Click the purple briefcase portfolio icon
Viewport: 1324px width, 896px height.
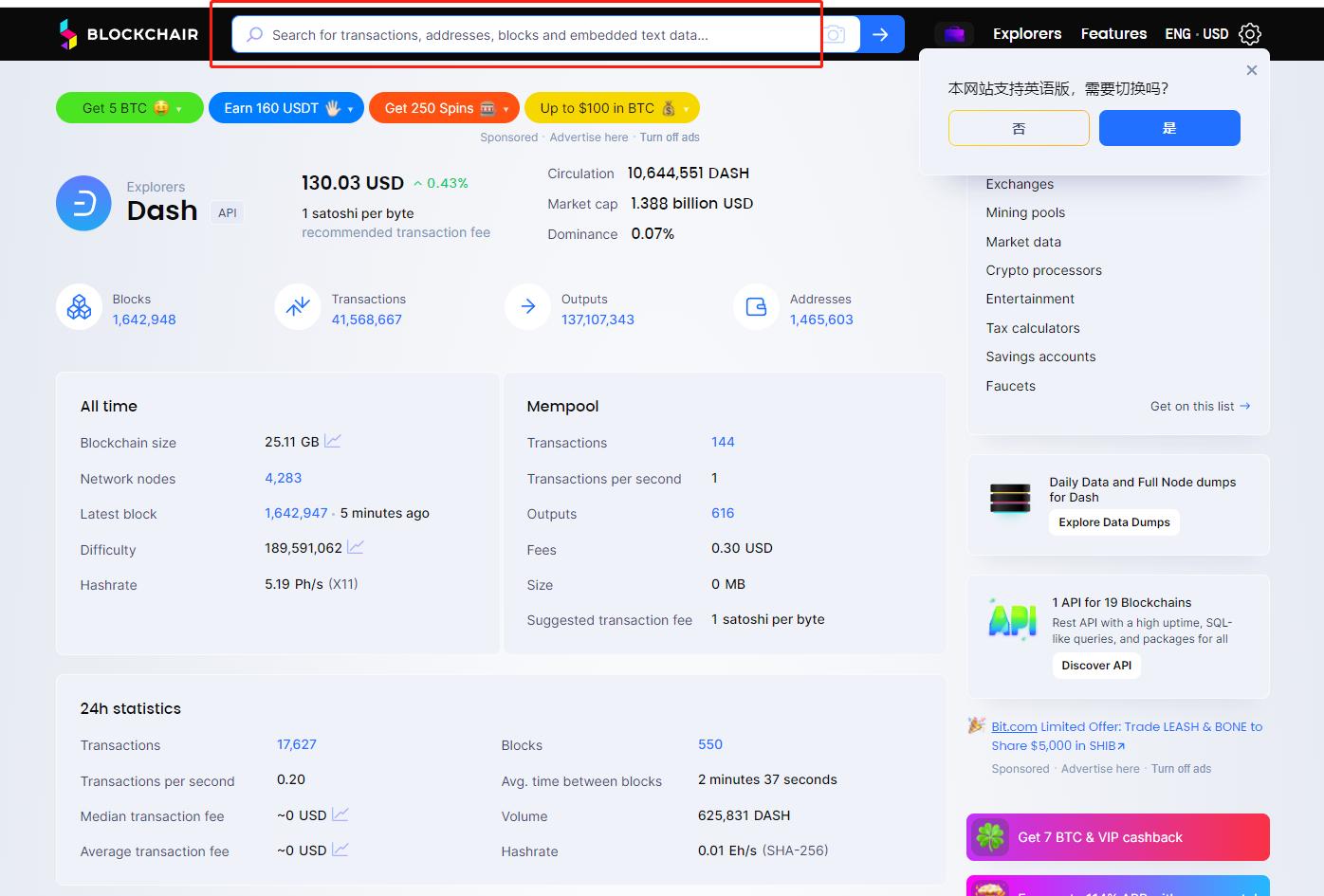[954, 34]
